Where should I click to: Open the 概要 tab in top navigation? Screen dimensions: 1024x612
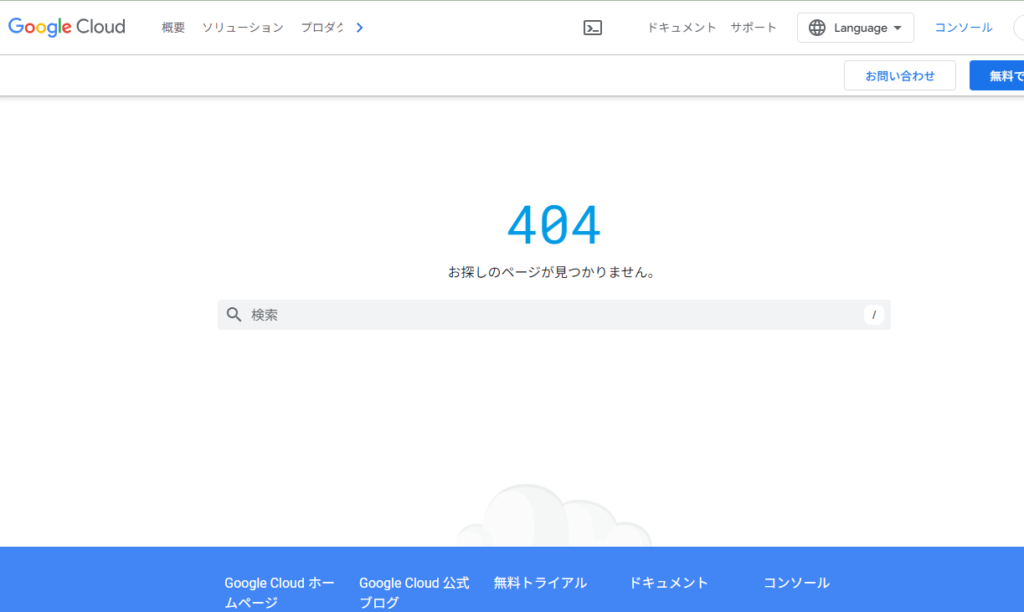point(173,28)
